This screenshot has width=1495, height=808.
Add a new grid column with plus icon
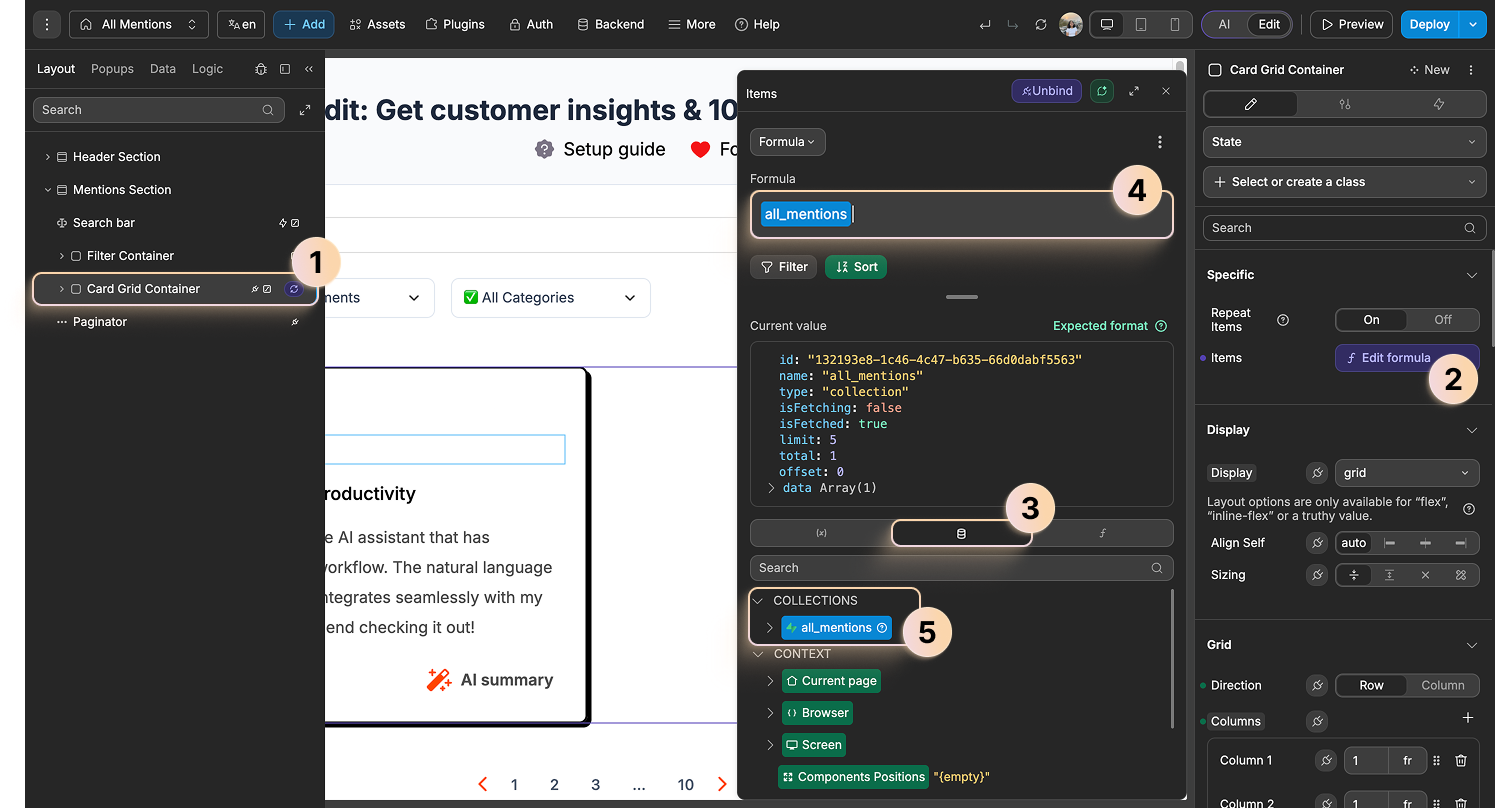click(x=1468, y=718)
